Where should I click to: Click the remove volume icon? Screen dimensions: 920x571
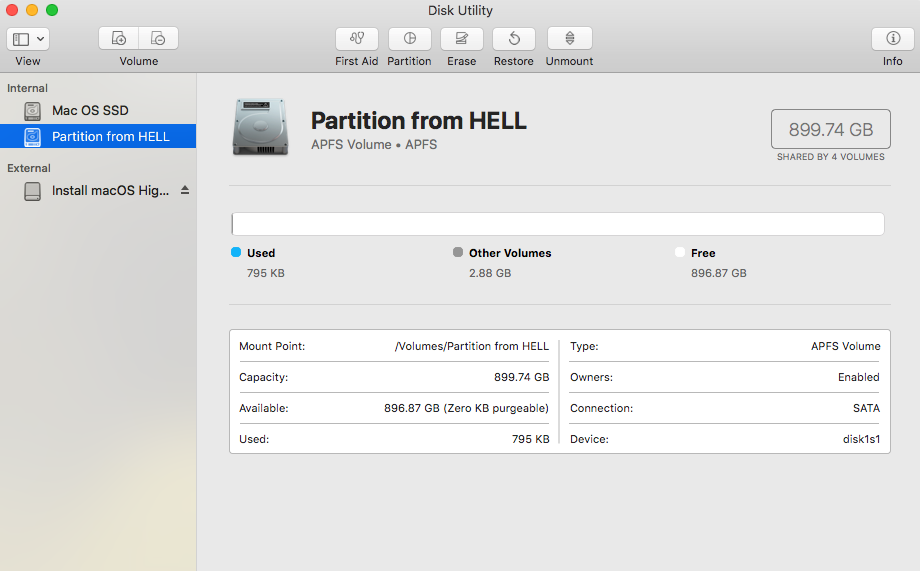[x=158, y=39]
